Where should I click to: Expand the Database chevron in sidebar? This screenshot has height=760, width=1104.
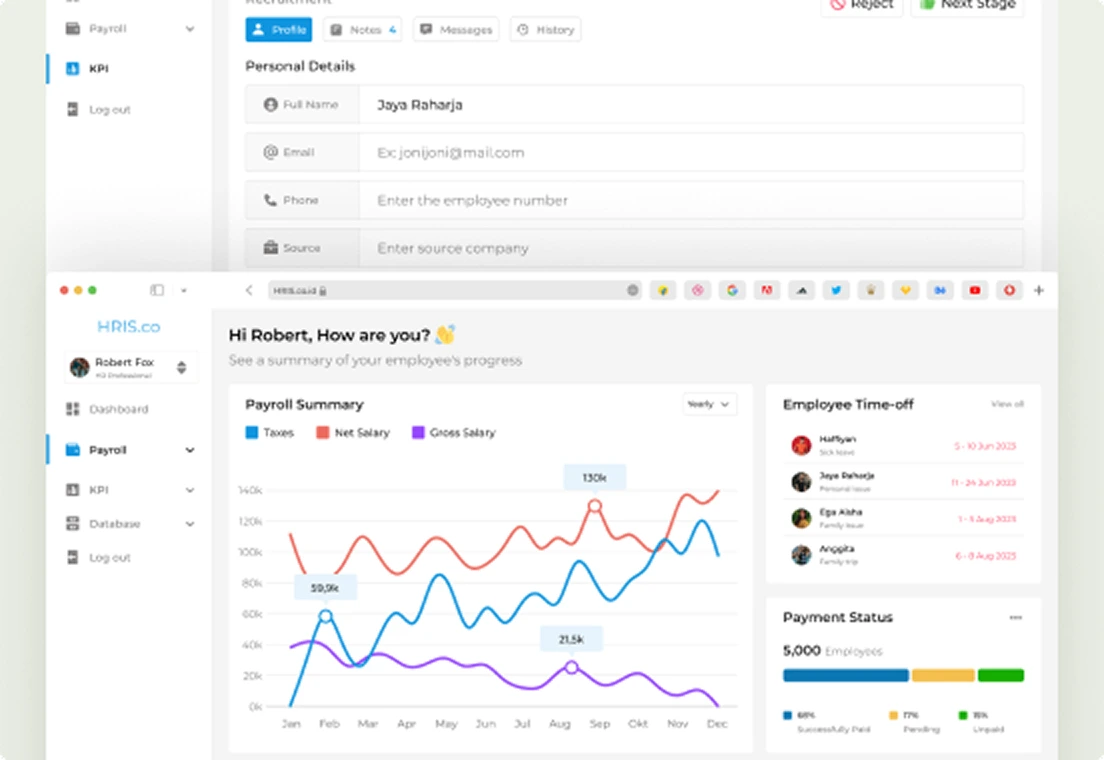pos(190,523)
